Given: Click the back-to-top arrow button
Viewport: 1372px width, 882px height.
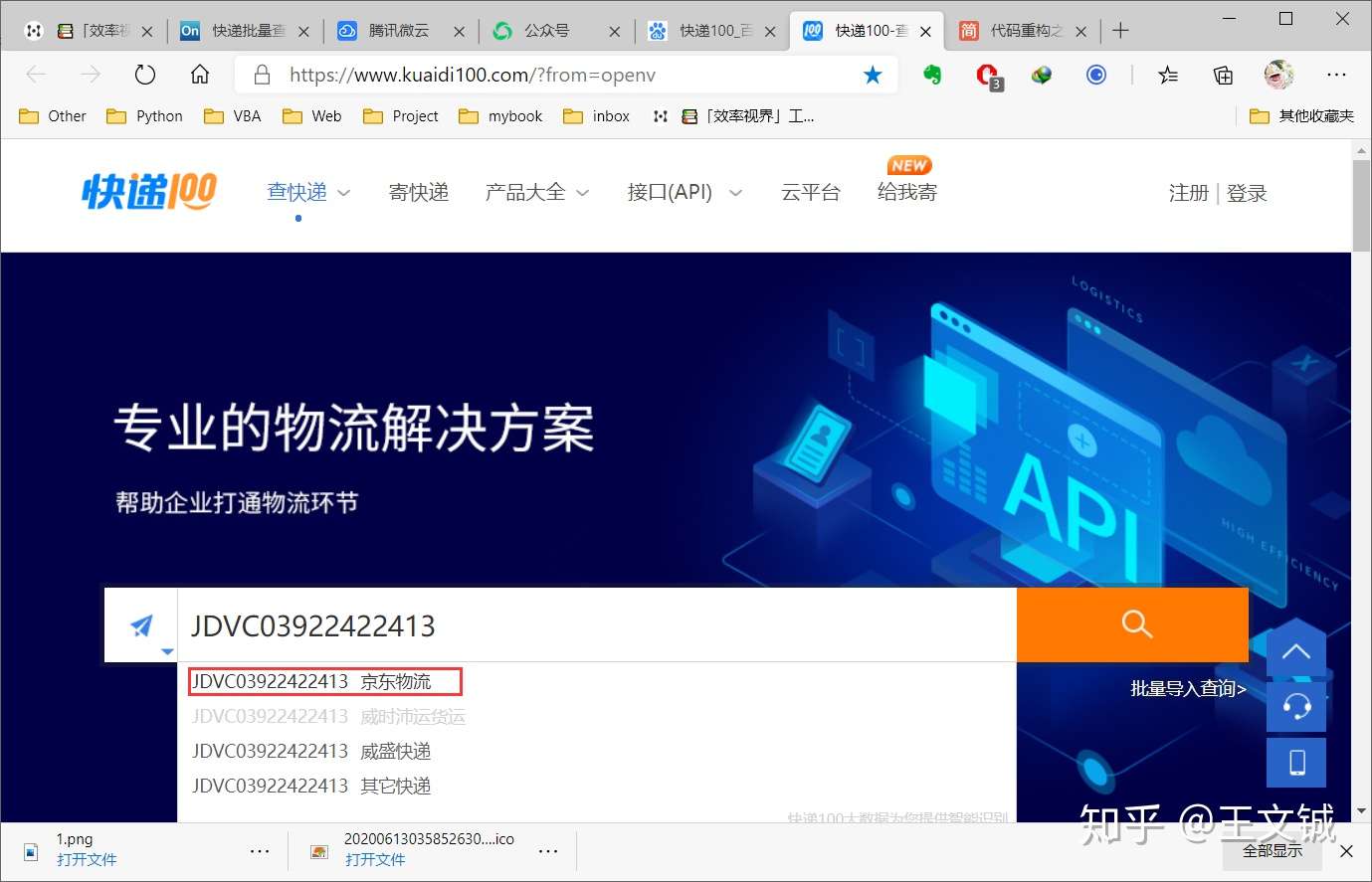Looking at the screenshot, I should point(1295,652).
